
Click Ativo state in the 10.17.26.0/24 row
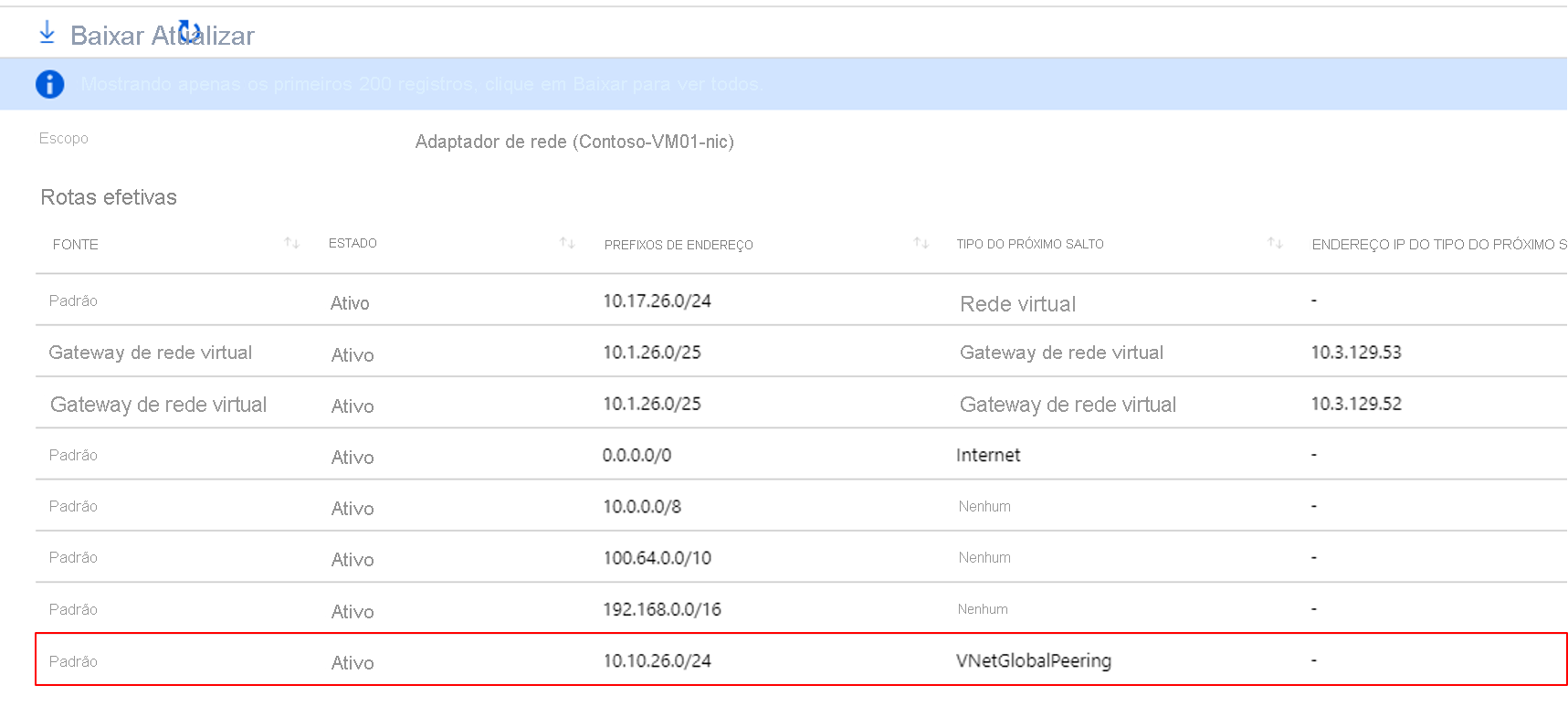pos(350,303)
